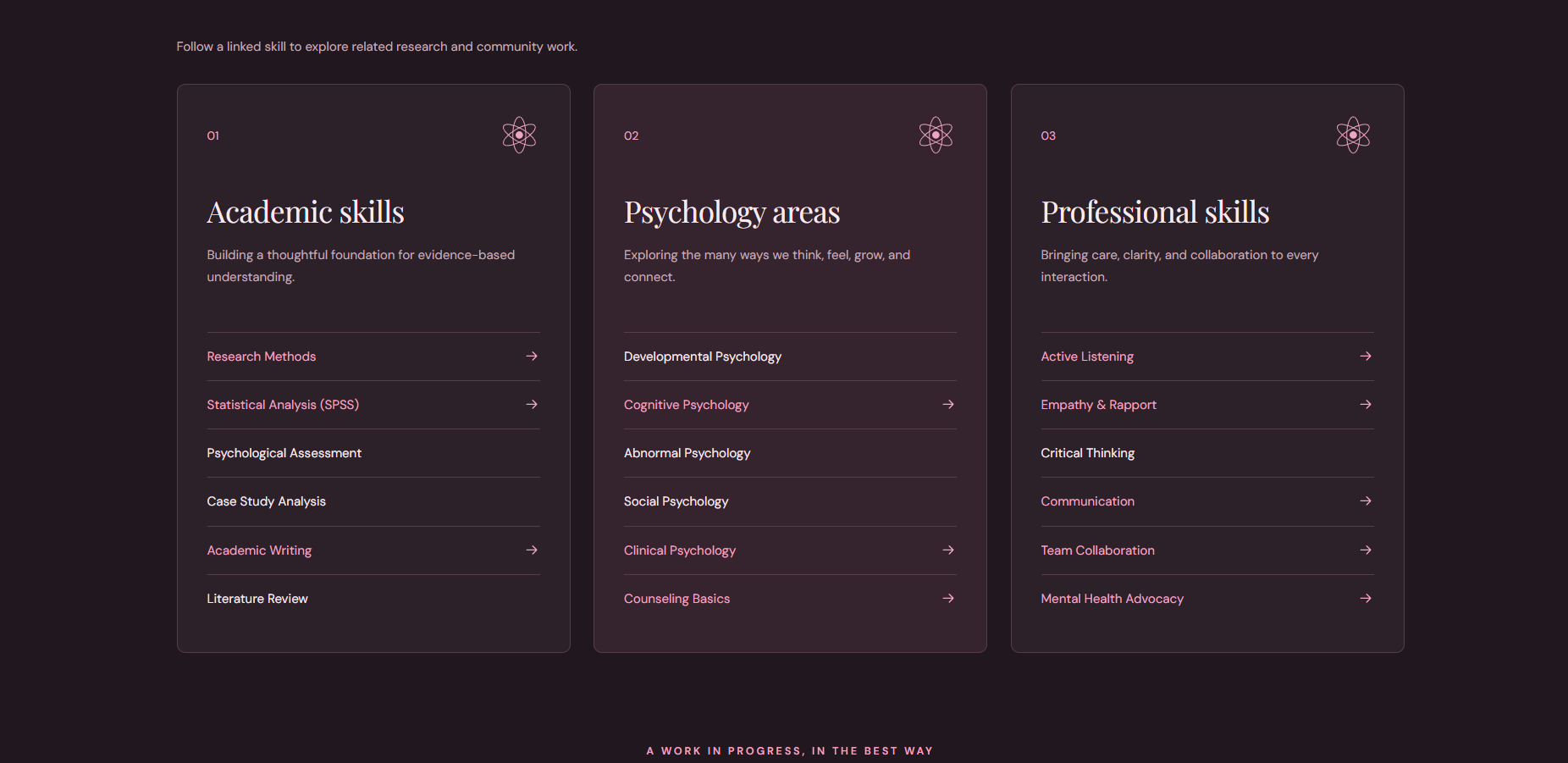Click the Academic skills heading

tap(306, 212)
